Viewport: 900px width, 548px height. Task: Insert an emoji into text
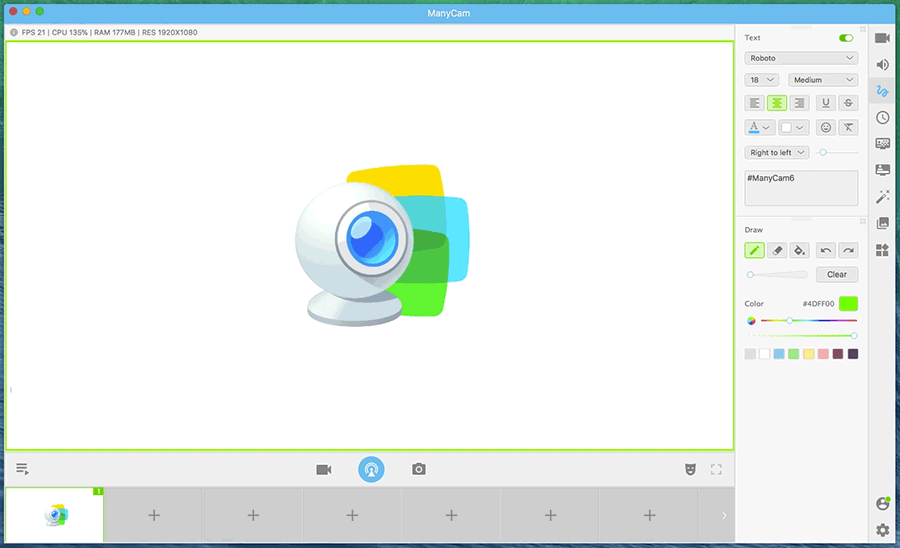pos(825,127)
